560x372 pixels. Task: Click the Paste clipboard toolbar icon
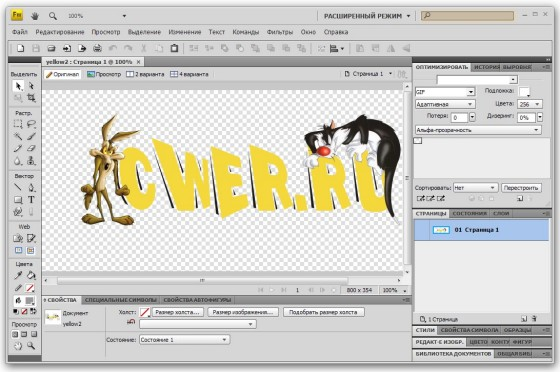coord(174,48)
